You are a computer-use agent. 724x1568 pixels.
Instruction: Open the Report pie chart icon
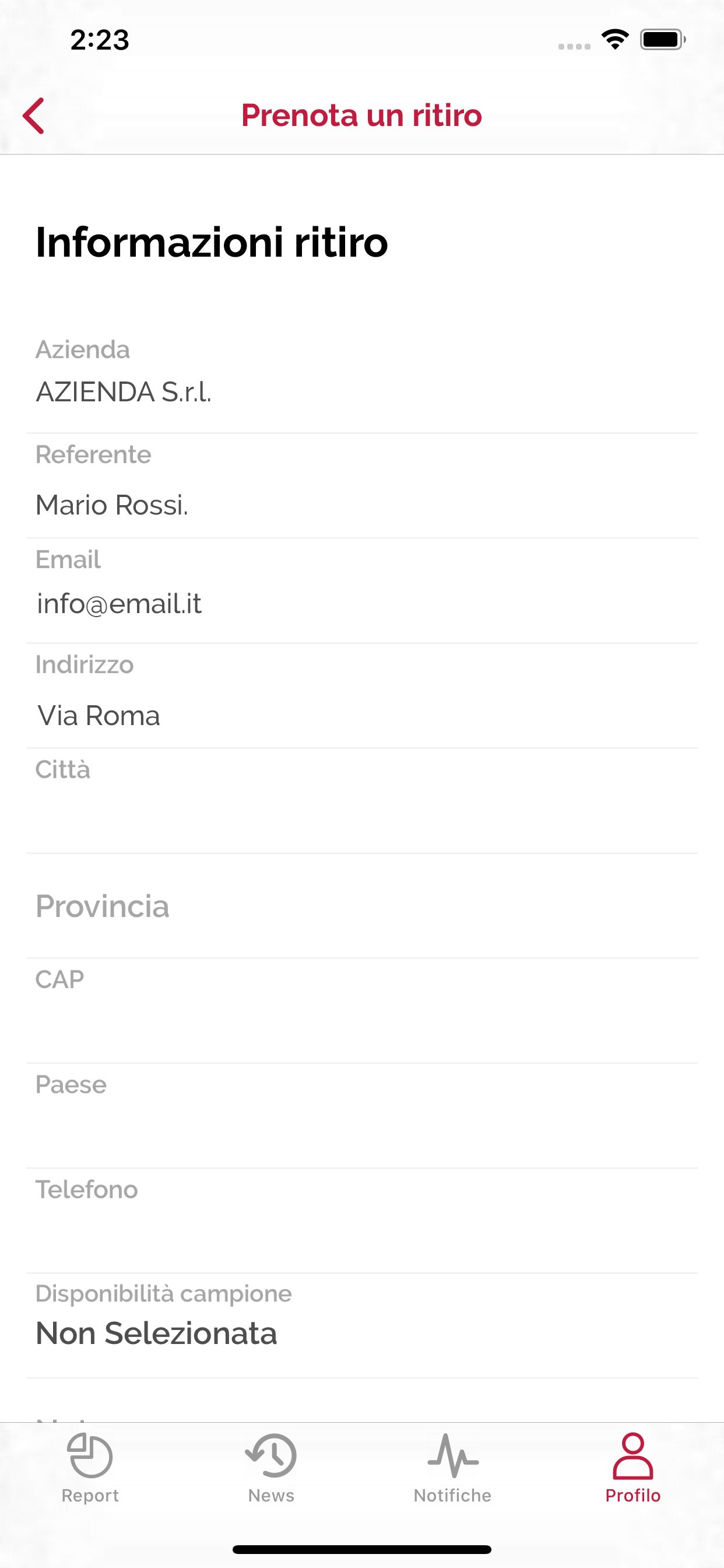(x=90, y=1455)
